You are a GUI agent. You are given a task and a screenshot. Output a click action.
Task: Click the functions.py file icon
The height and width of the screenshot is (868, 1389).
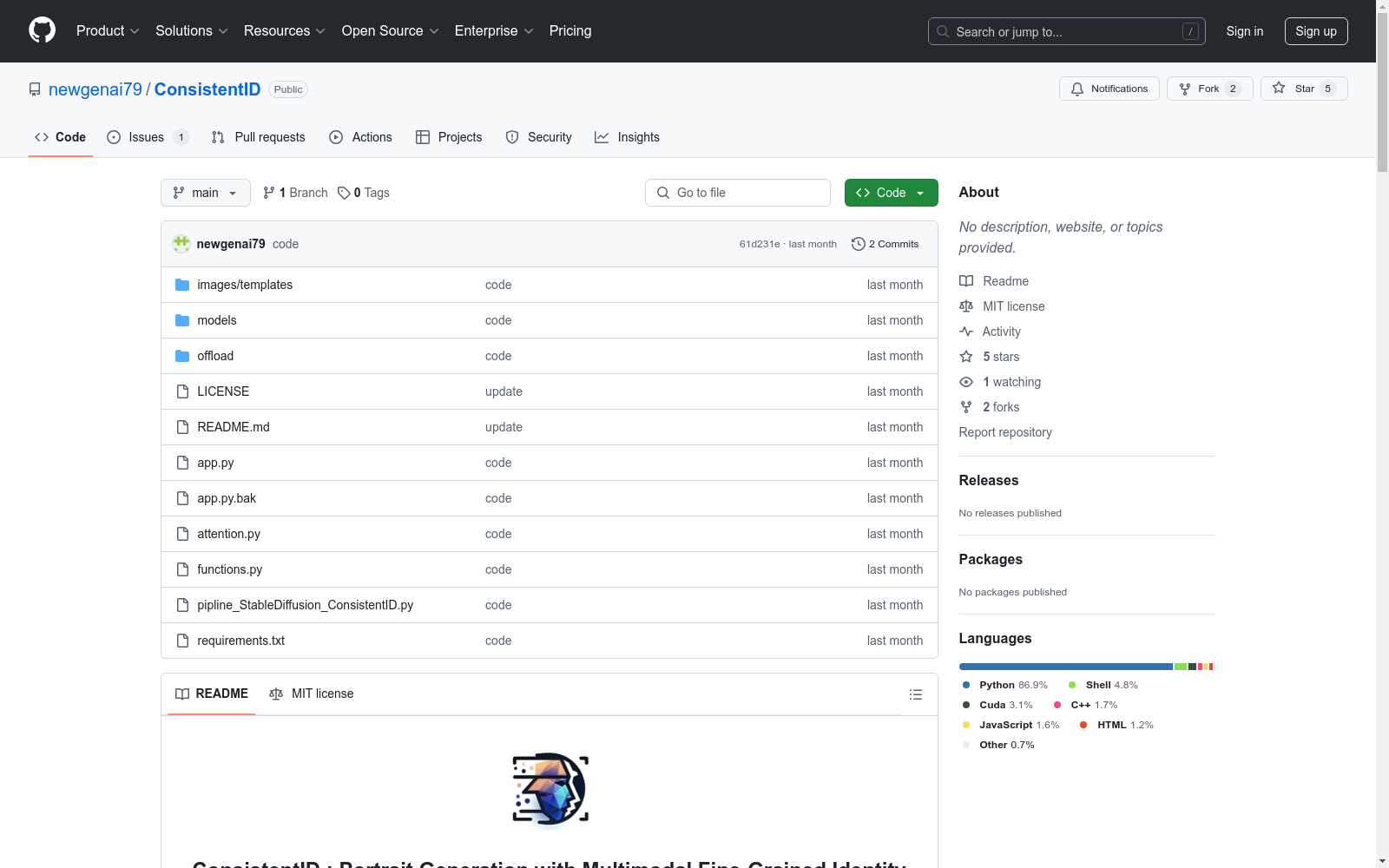[182, 569]
